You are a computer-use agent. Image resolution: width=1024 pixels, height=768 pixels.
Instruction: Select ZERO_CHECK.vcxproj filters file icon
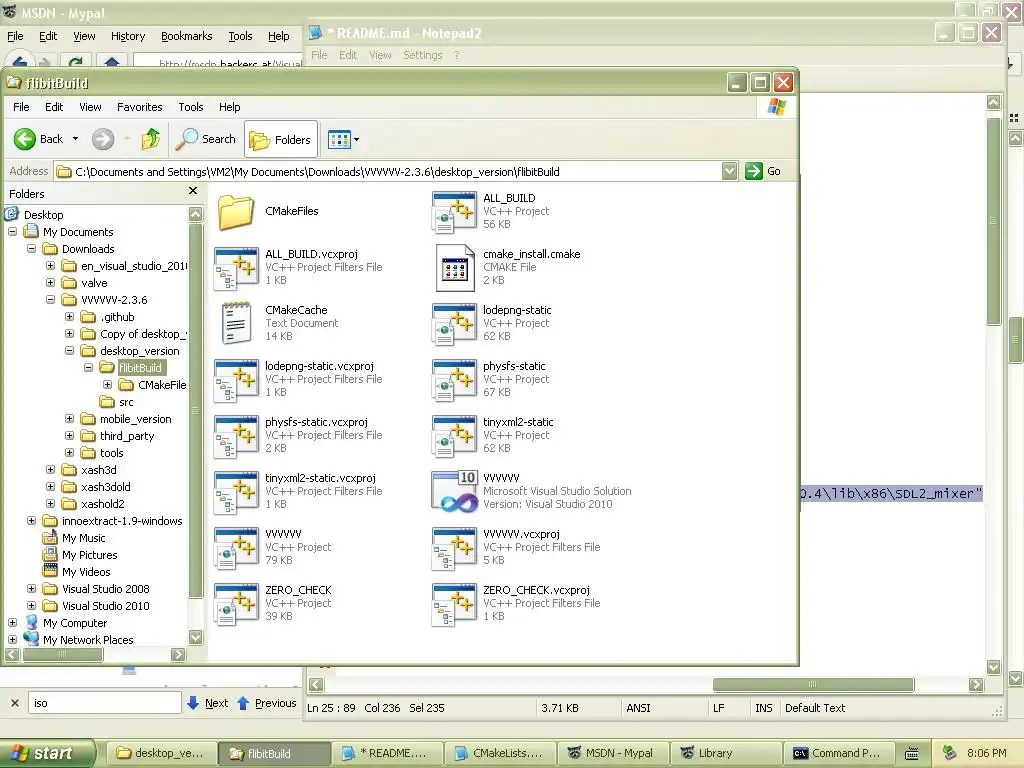pos(454,603)
